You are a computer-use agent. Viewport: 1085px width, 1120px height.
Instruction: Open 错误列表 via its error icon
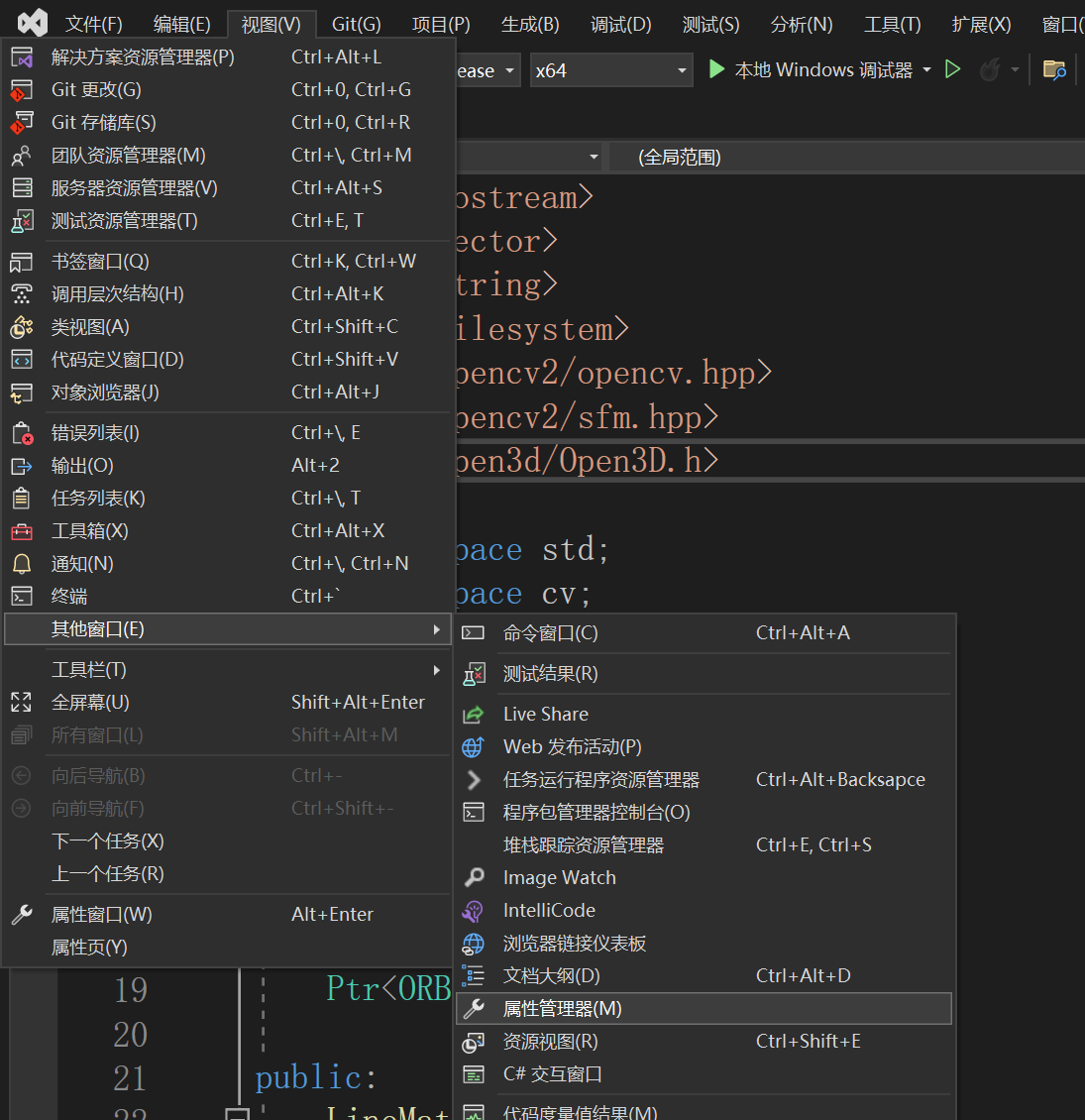click(22, 432)
